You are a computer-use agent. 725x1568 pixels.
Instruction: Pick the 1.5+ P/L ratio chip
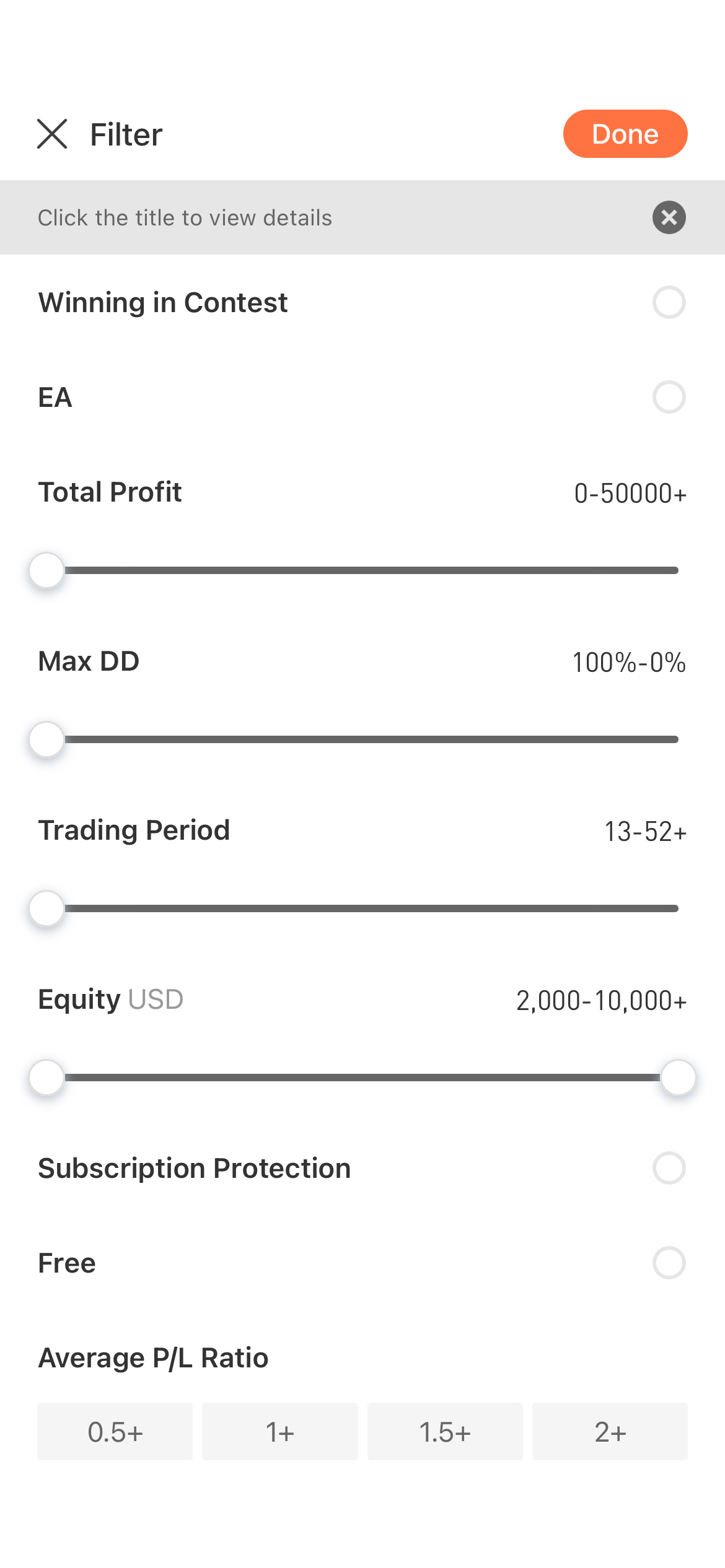[x=445, y=1431]
